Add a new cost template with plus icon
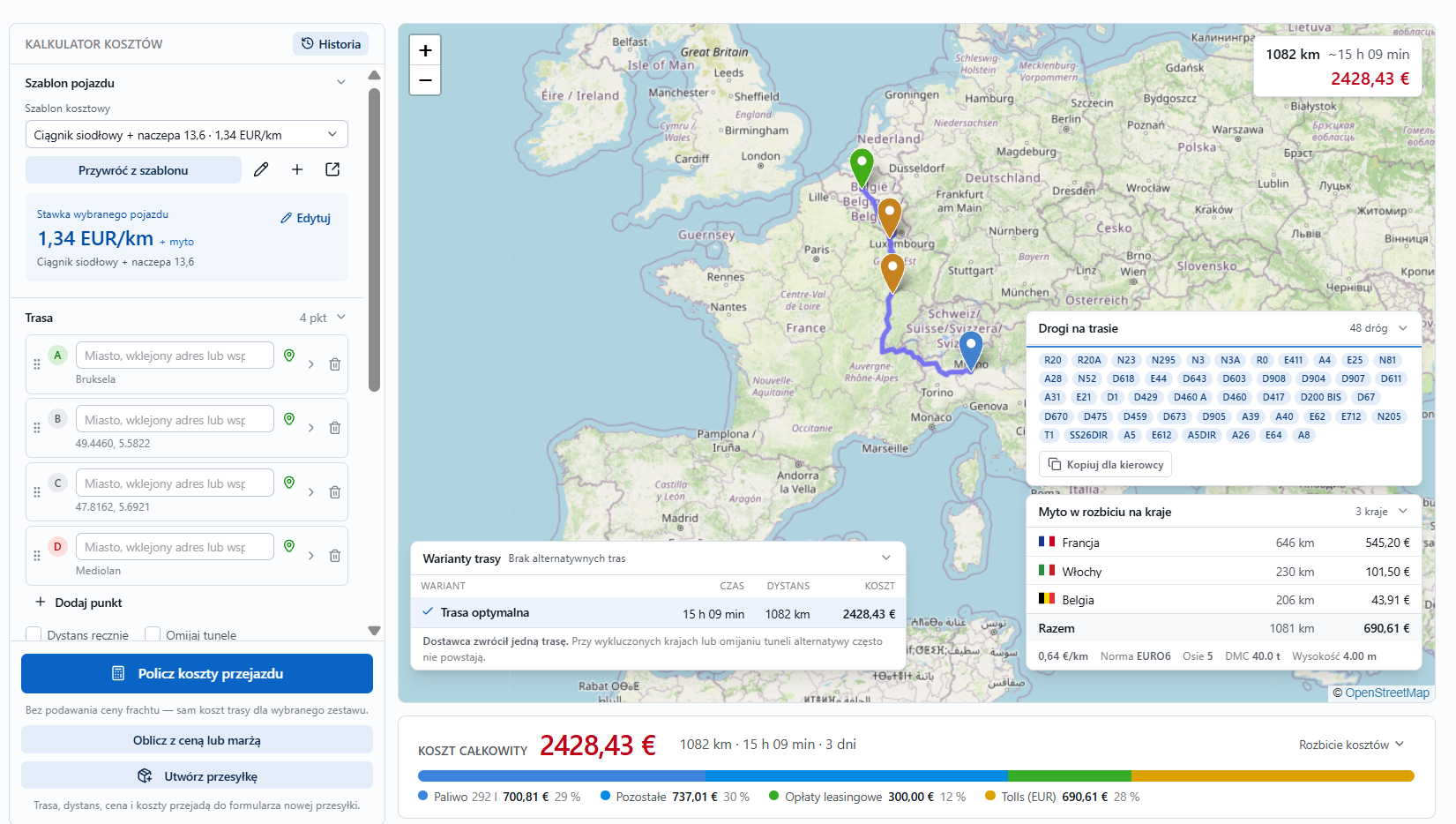 [297, 169]
